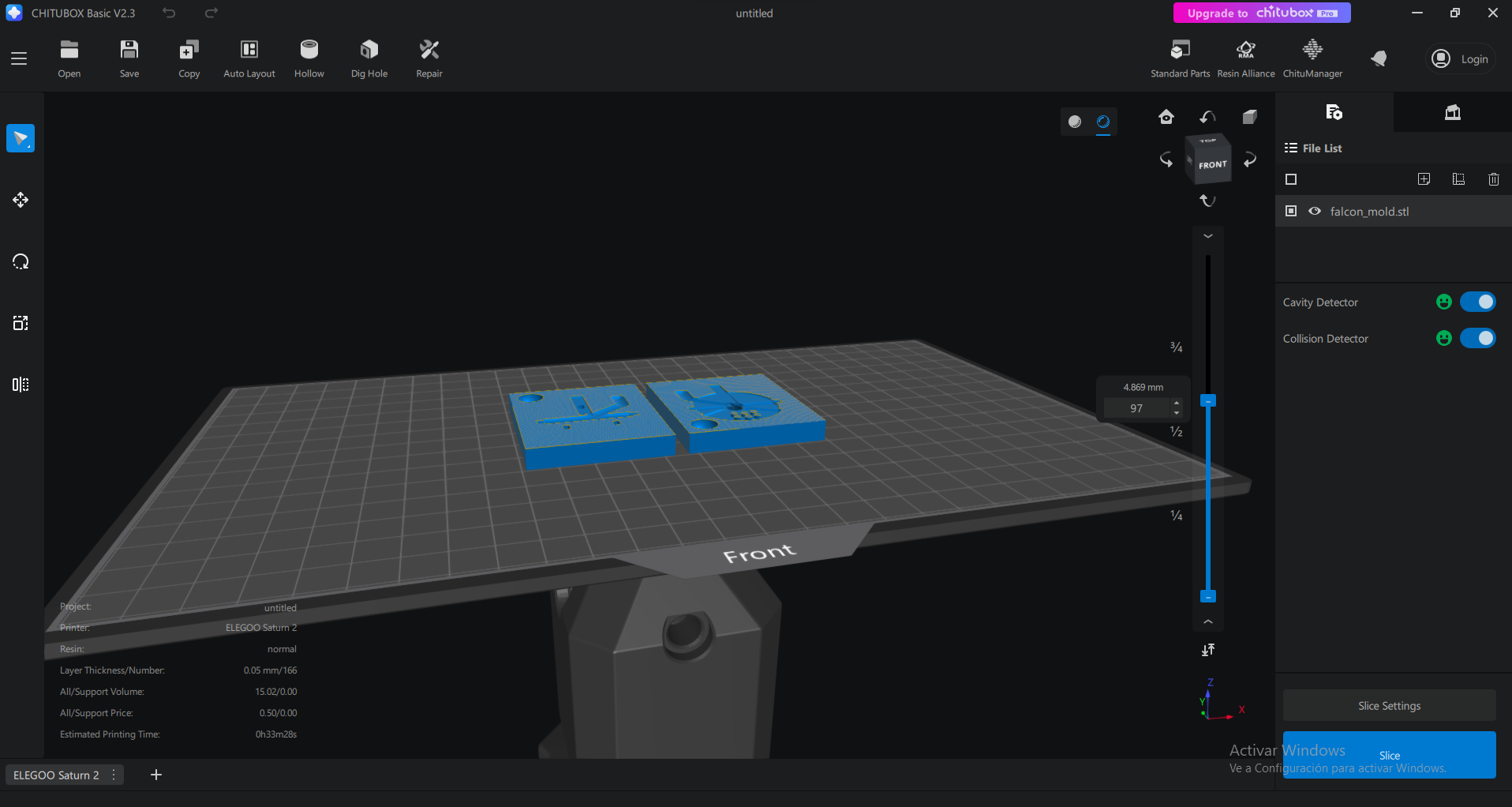Click the add file icon in File List
1512x807 pixels.
(1424, 179)
